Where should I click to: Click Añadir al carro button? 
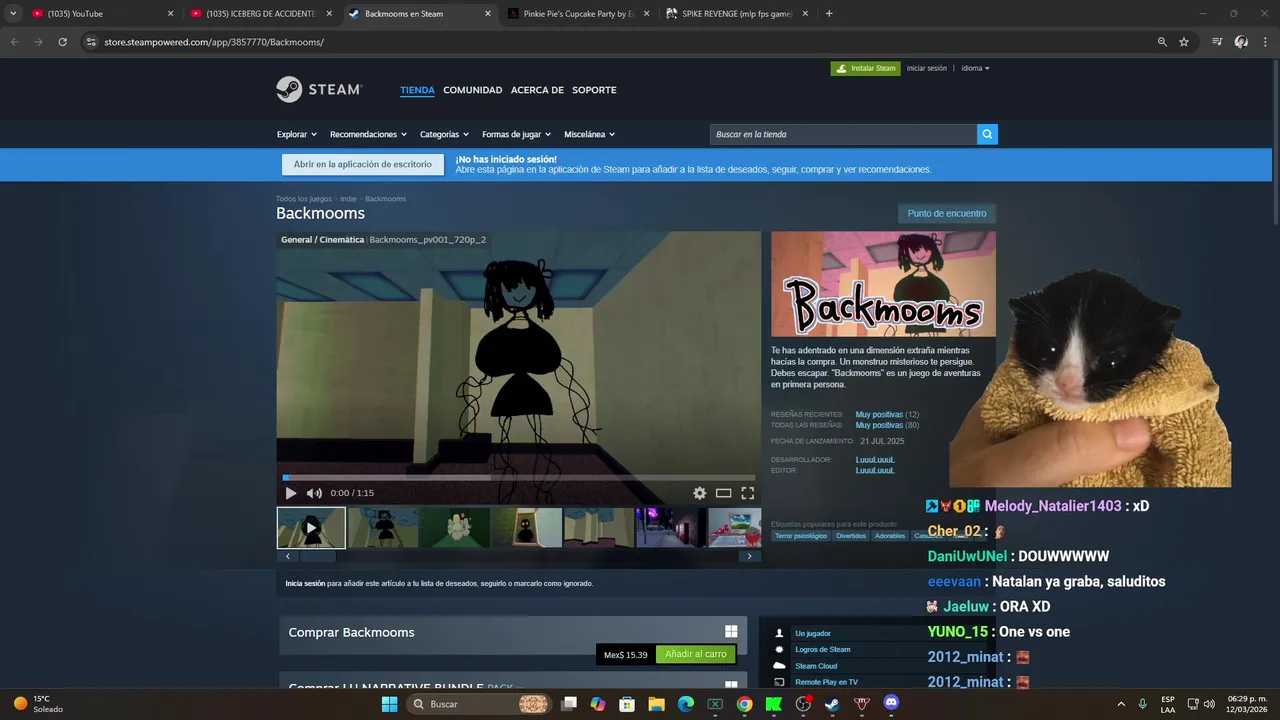696,654
